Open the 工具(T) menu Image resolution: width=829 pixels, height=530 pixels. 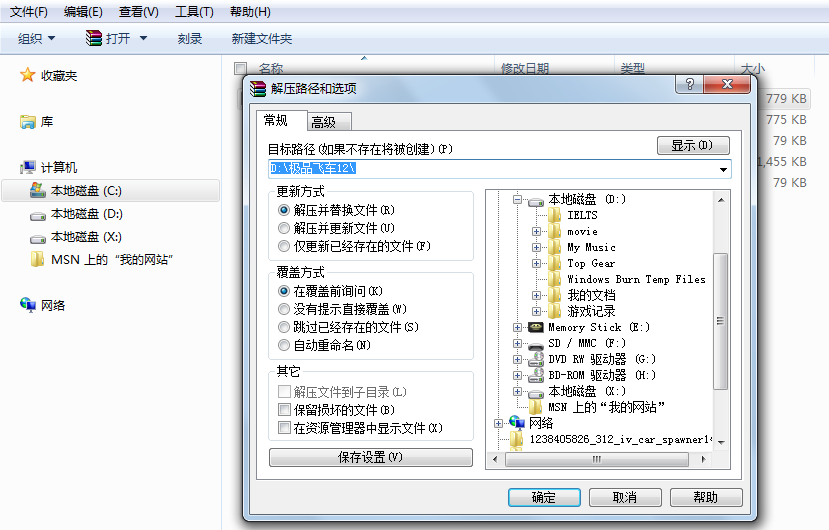(194, 12)
